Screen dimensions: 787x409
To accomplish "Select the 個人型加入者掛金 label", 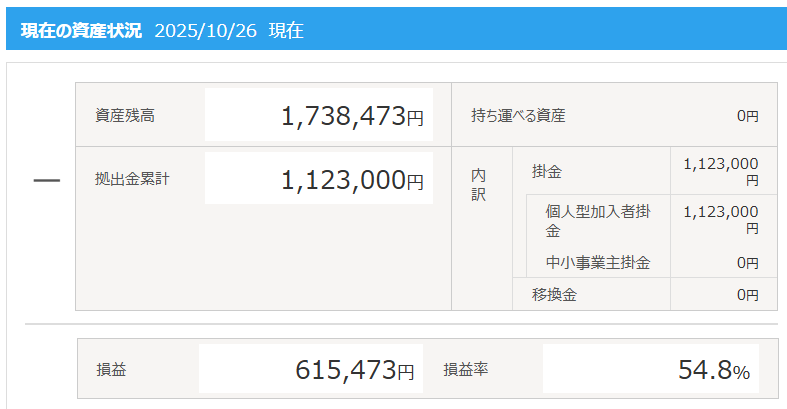I will click(598, 220).
